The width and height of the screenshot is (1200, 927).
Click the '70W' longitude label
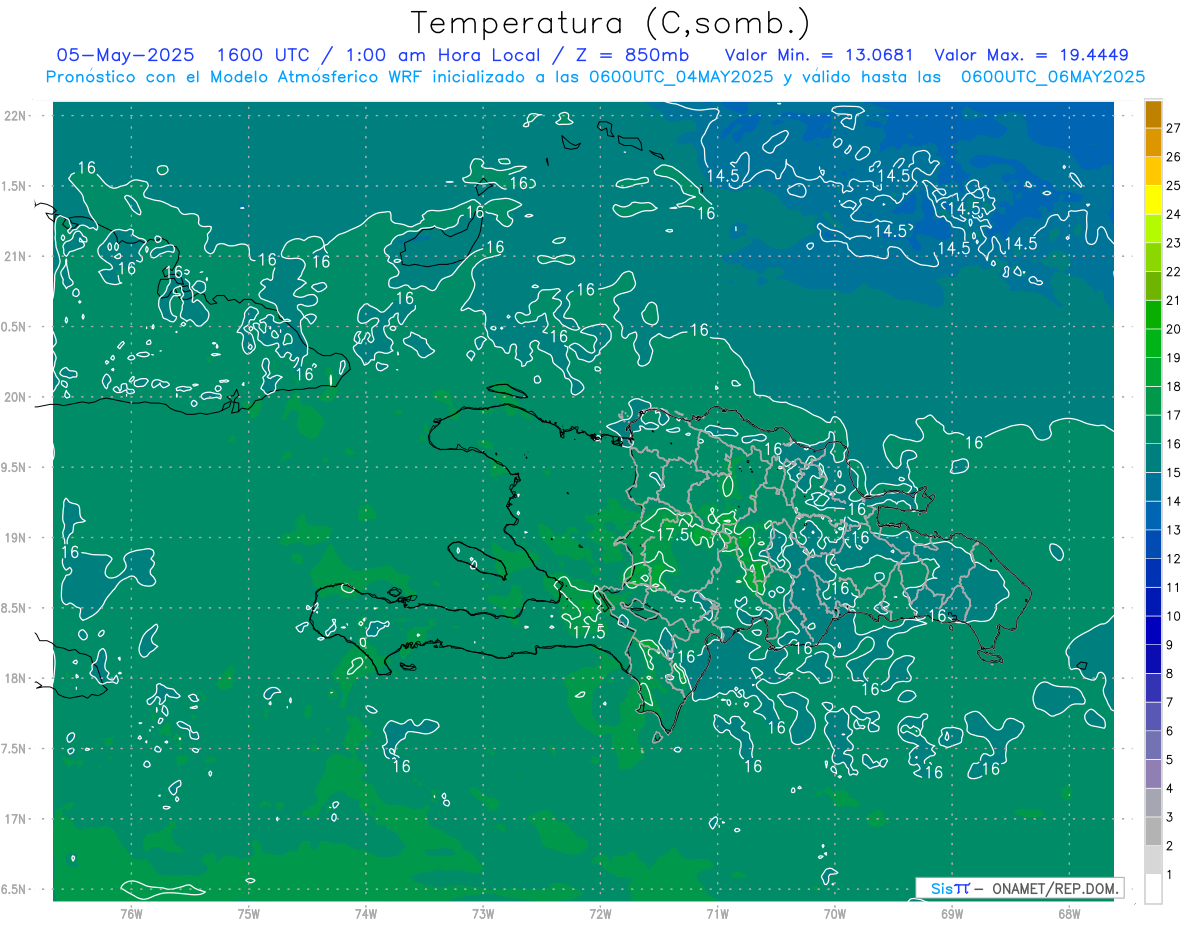pos(835,914)
